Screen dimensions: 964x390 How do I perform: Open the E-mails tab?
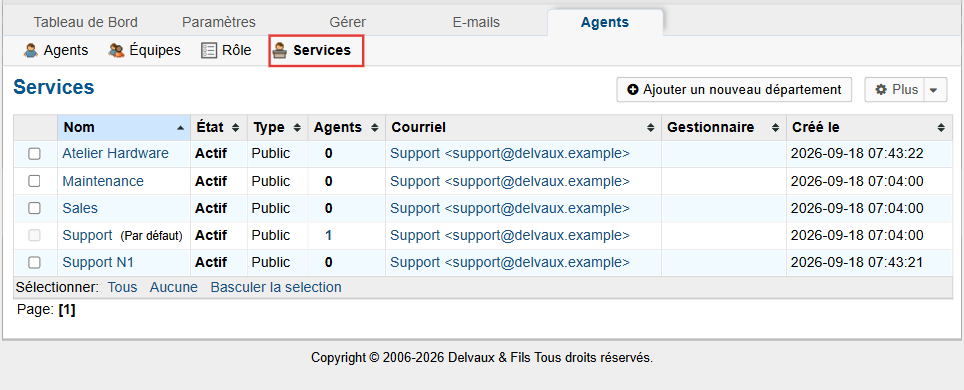tap(476, 23)
